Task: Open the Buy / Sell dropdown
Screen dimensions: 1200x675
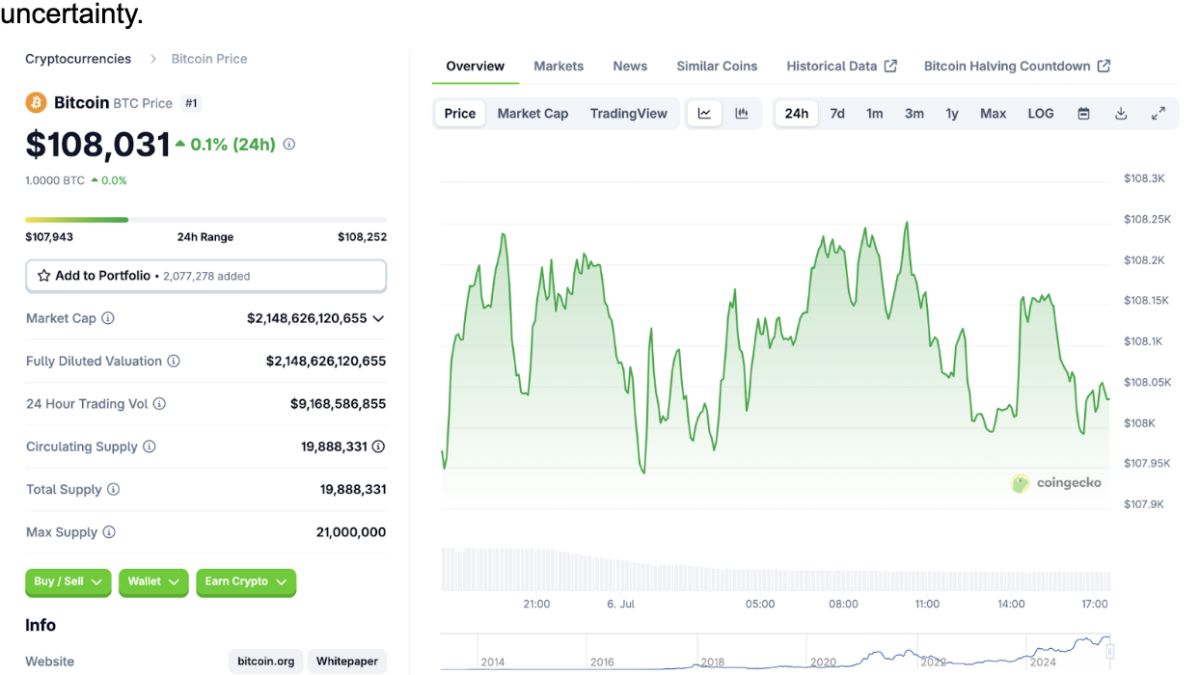Action: 67,582
